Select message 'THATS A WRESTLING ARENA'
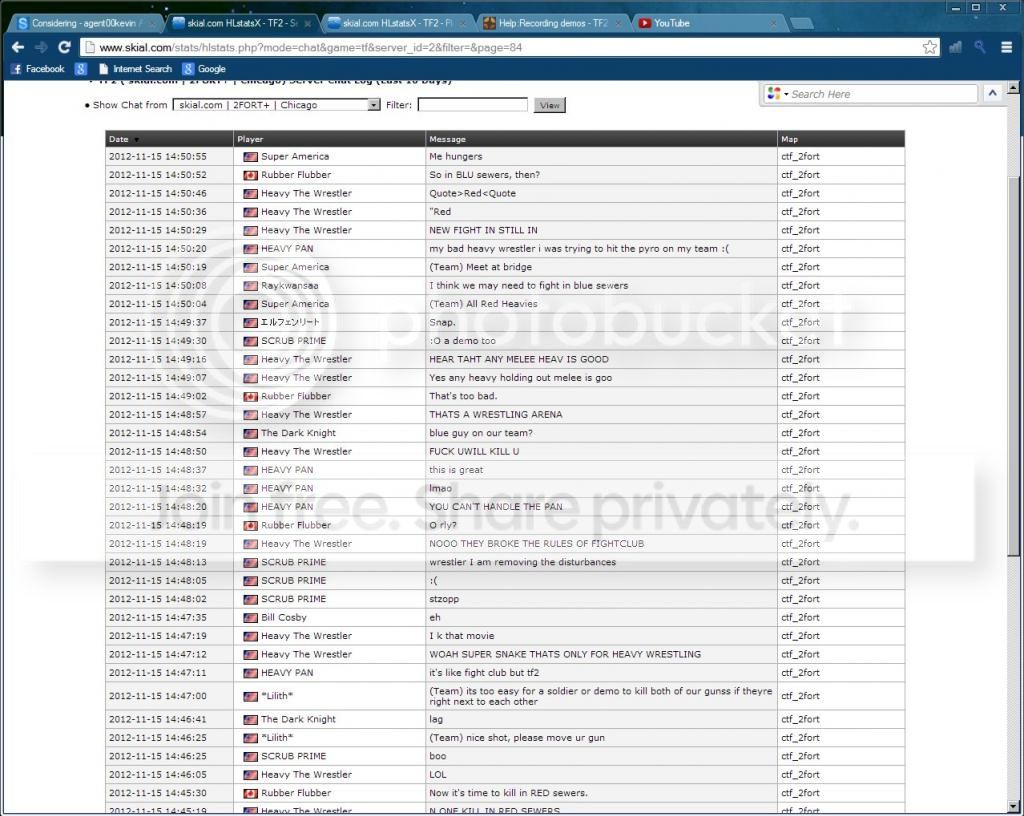 (496, 415)
